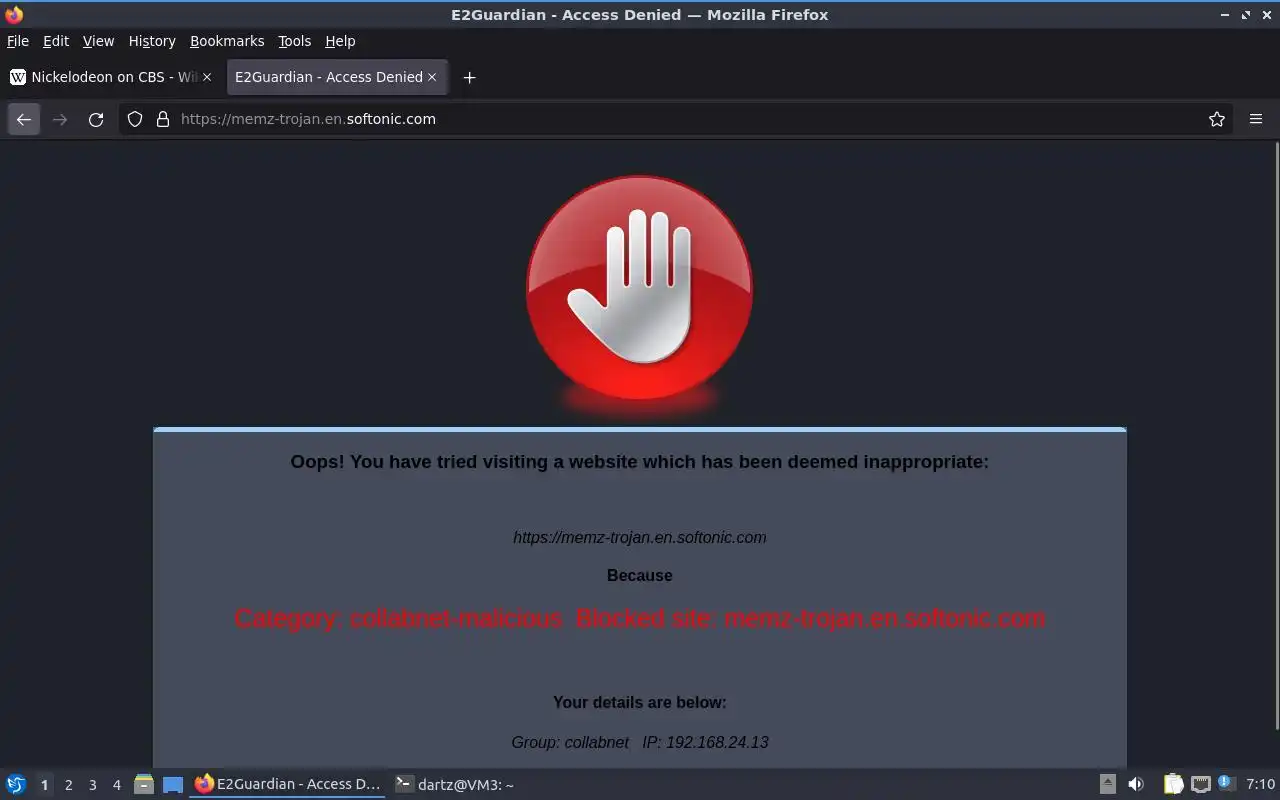Open the File menu
The width and height of the screenshot is (1280, 800).
18,41
